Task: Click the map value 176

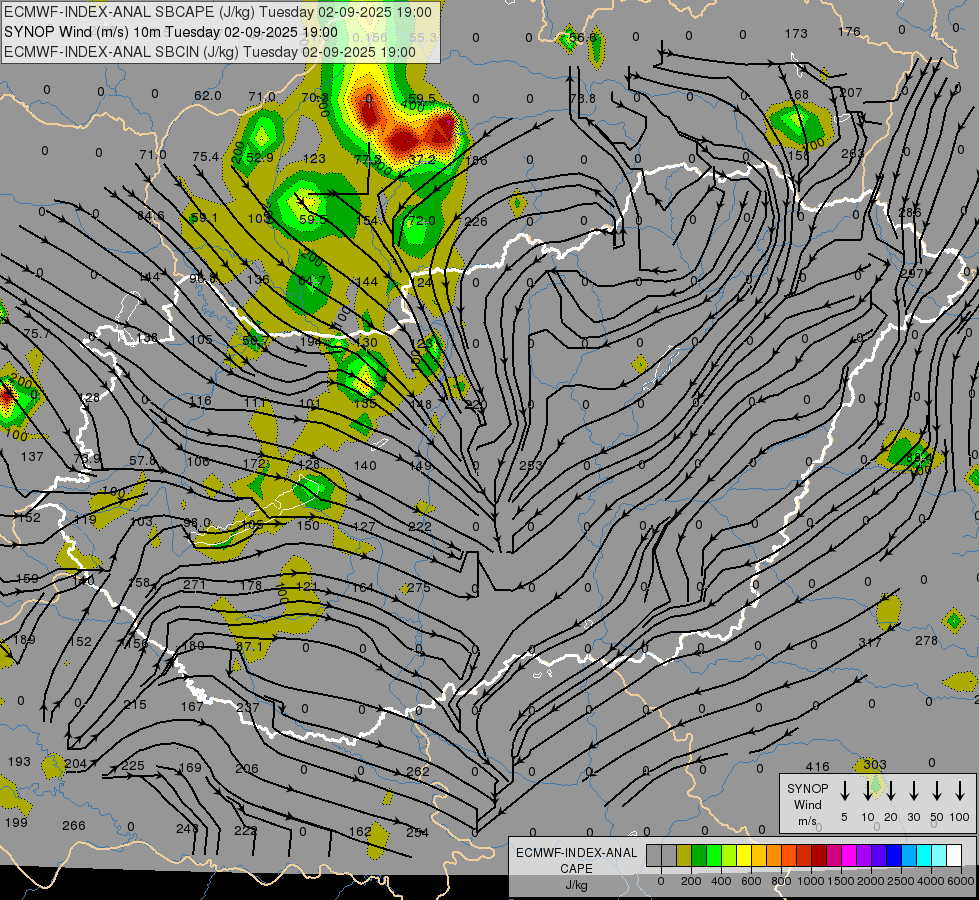Action: (x=849, y=31)
